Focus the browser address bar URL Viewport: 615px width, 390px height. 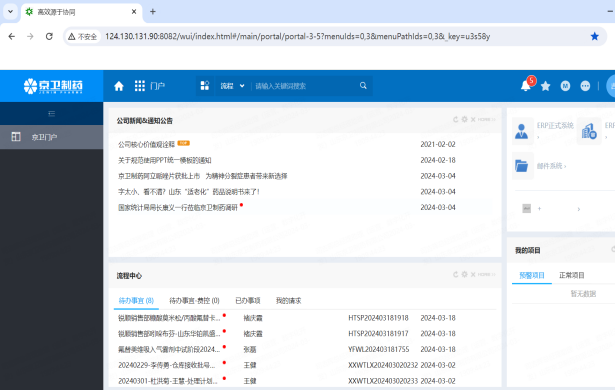coord(297,36)
